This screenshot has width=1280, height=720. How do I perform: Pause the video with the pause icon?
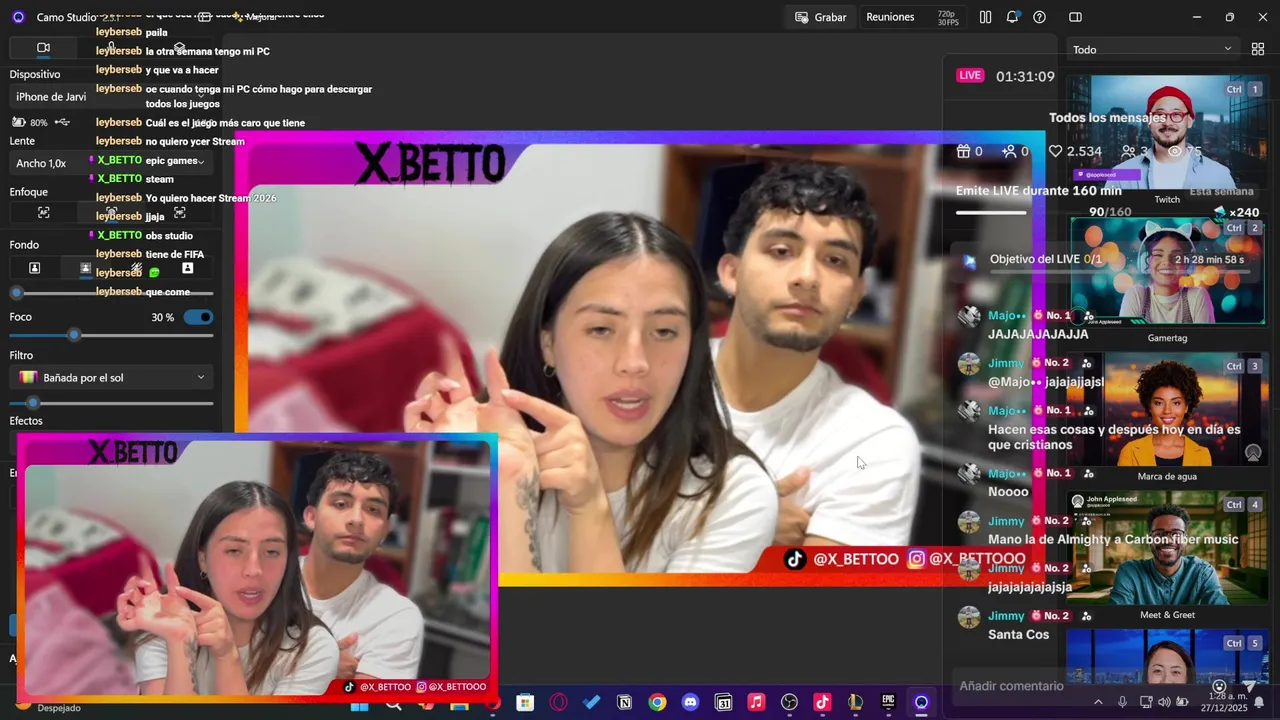[x=985, y=17]
